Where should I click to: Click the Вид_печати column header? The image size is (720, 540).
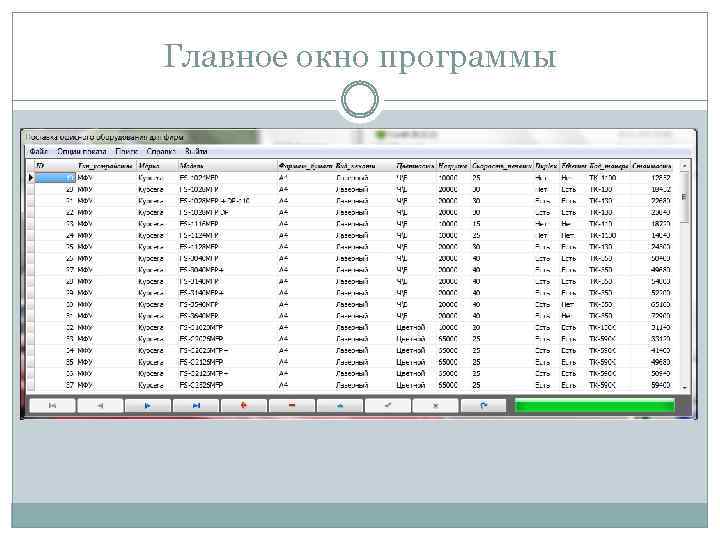(x=364, y=165)
